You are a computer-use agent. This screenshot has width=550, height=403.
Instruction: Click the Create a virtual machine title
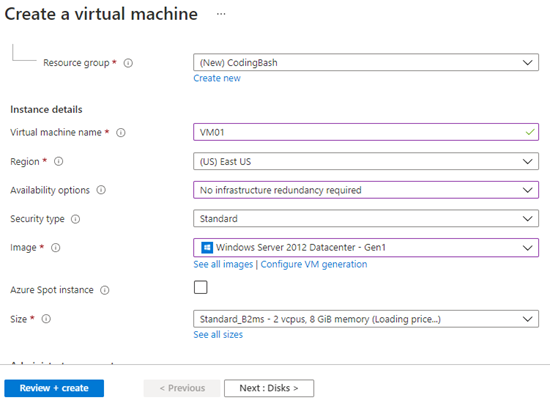click(101, 14)
